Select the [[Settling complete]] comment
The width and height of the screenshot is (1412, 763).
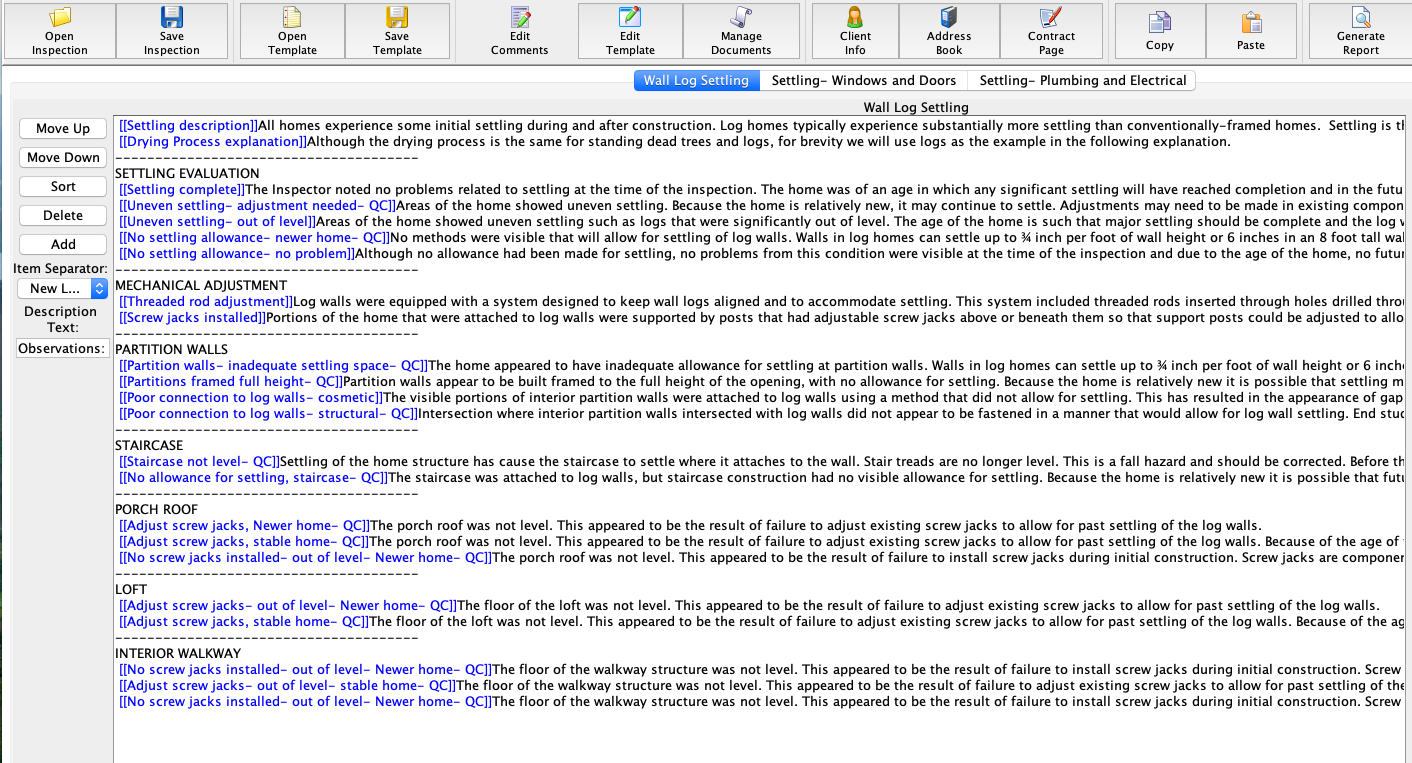[182, 189]
